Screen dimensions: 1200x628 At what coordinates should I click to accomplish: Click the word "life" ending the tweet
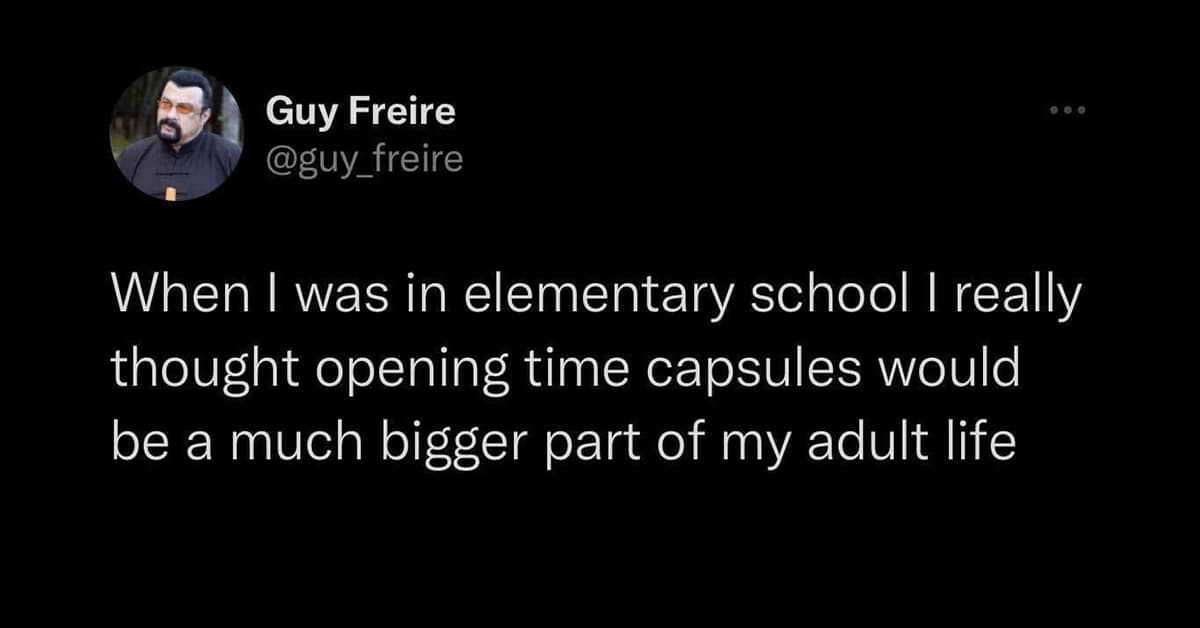click(x=987, y=440)
